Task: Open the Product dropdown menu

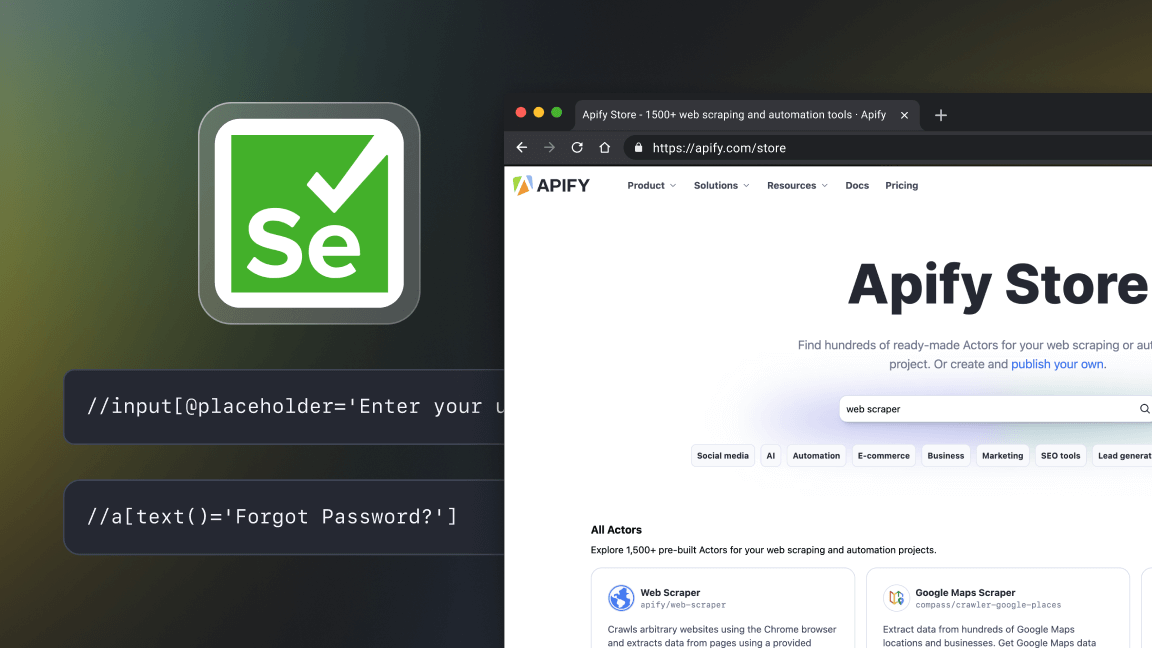Action: pyautogui.click(x=646, y=185)
